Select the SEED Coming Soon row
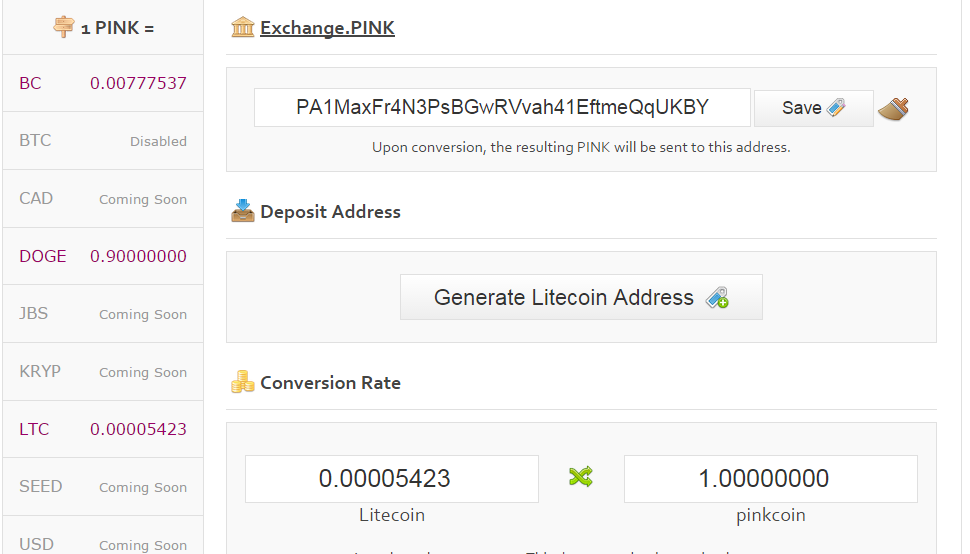970x554 pixels. [x=103, y=487]
